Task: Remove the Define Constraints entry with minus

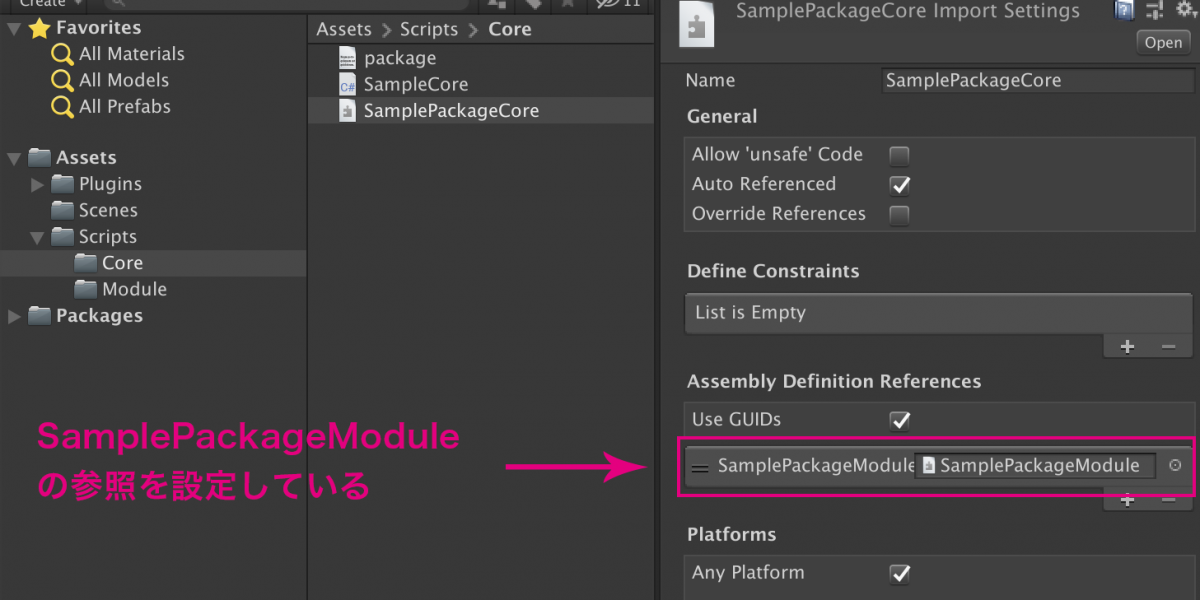Action: pyautogui.click(x=1168, y=346)
